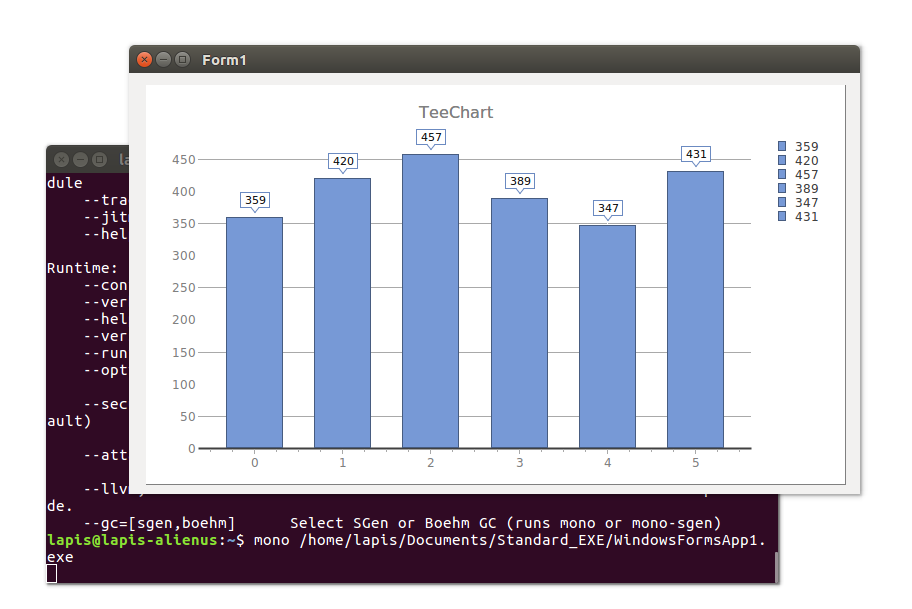
Task: Click the terminal prompt lapis@lapis-alienus
Action: [x=132, y=540]
